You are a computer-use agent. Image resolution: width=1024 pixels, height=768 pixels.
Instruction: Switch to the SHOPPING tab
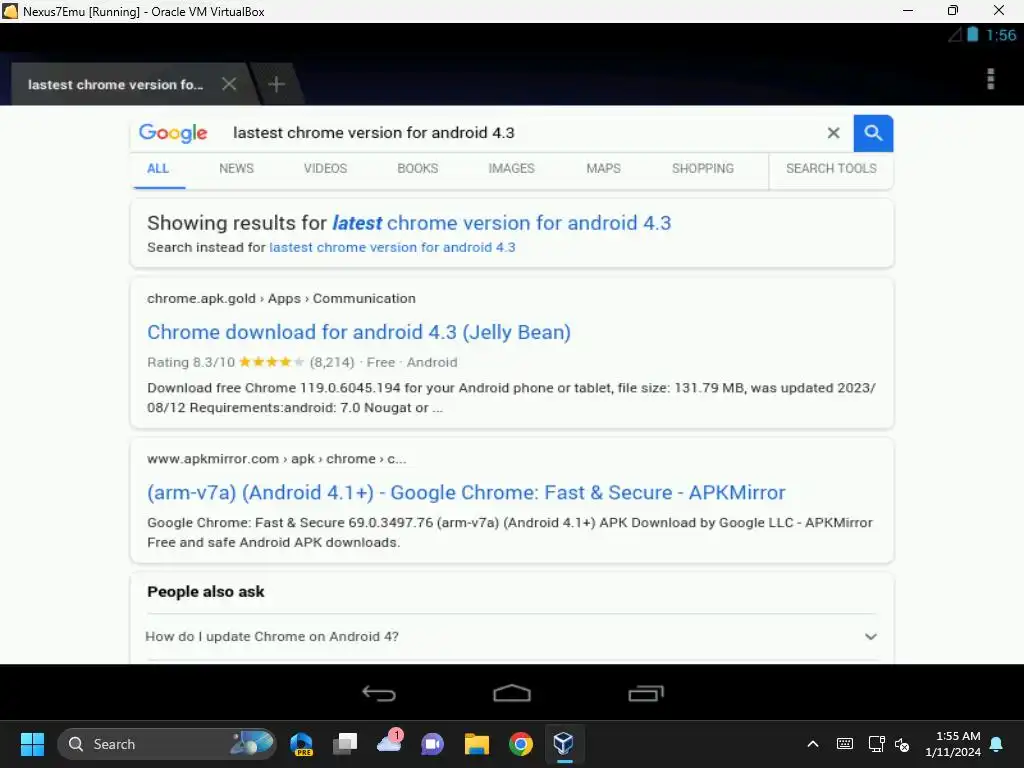pyautogui.click(x=703, y=168)
